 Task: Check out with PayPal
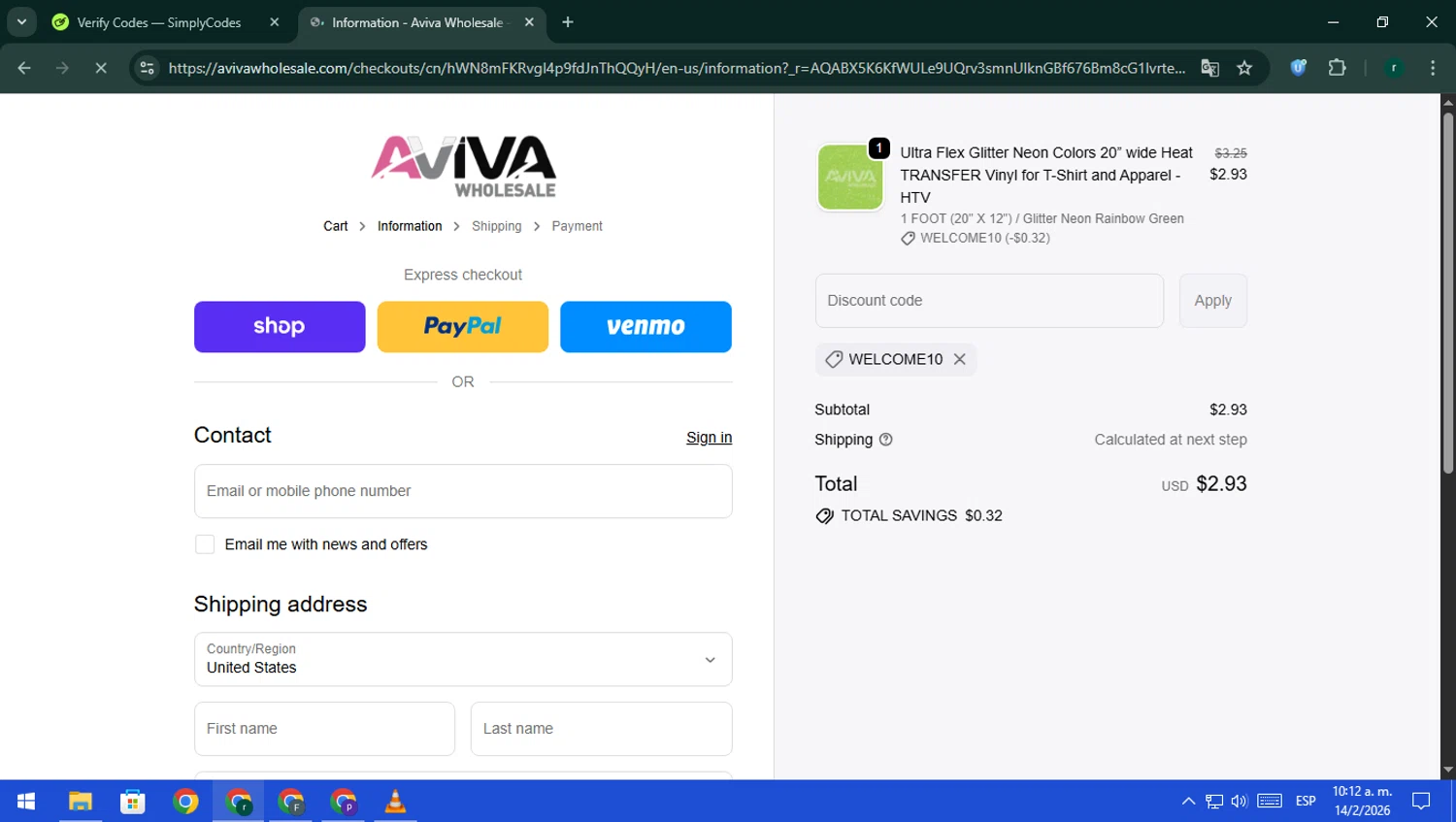point(463,327)
